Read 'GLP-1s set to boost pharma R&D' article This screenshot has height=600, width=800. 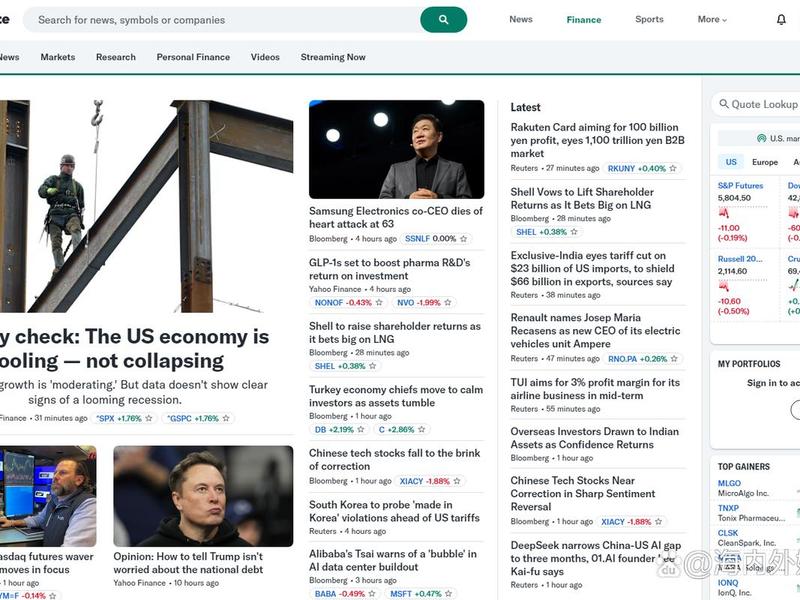tap(390, 269)
